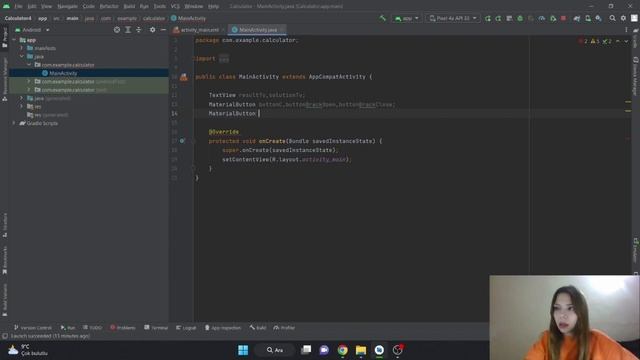Click the gutter icon beside class MainActivity
The image size is (640, 360).
184,77
